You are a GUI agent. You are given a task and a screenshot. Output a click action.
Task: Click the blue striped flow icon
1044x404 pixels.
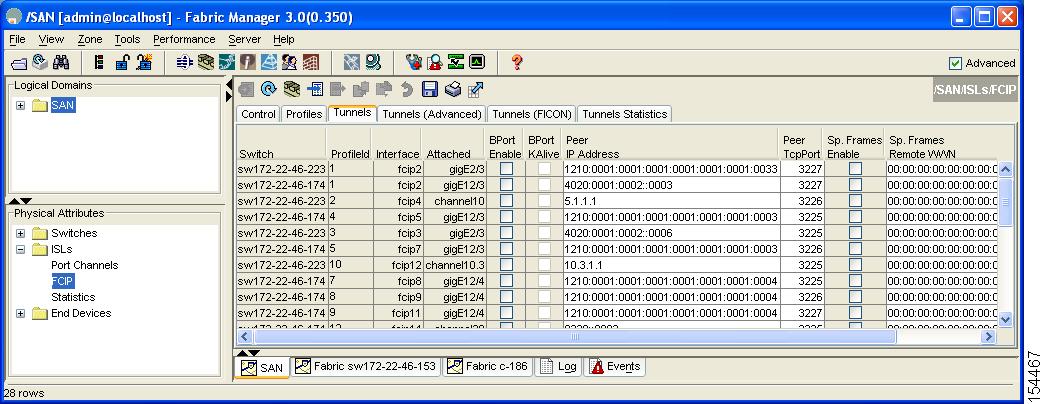184,63
